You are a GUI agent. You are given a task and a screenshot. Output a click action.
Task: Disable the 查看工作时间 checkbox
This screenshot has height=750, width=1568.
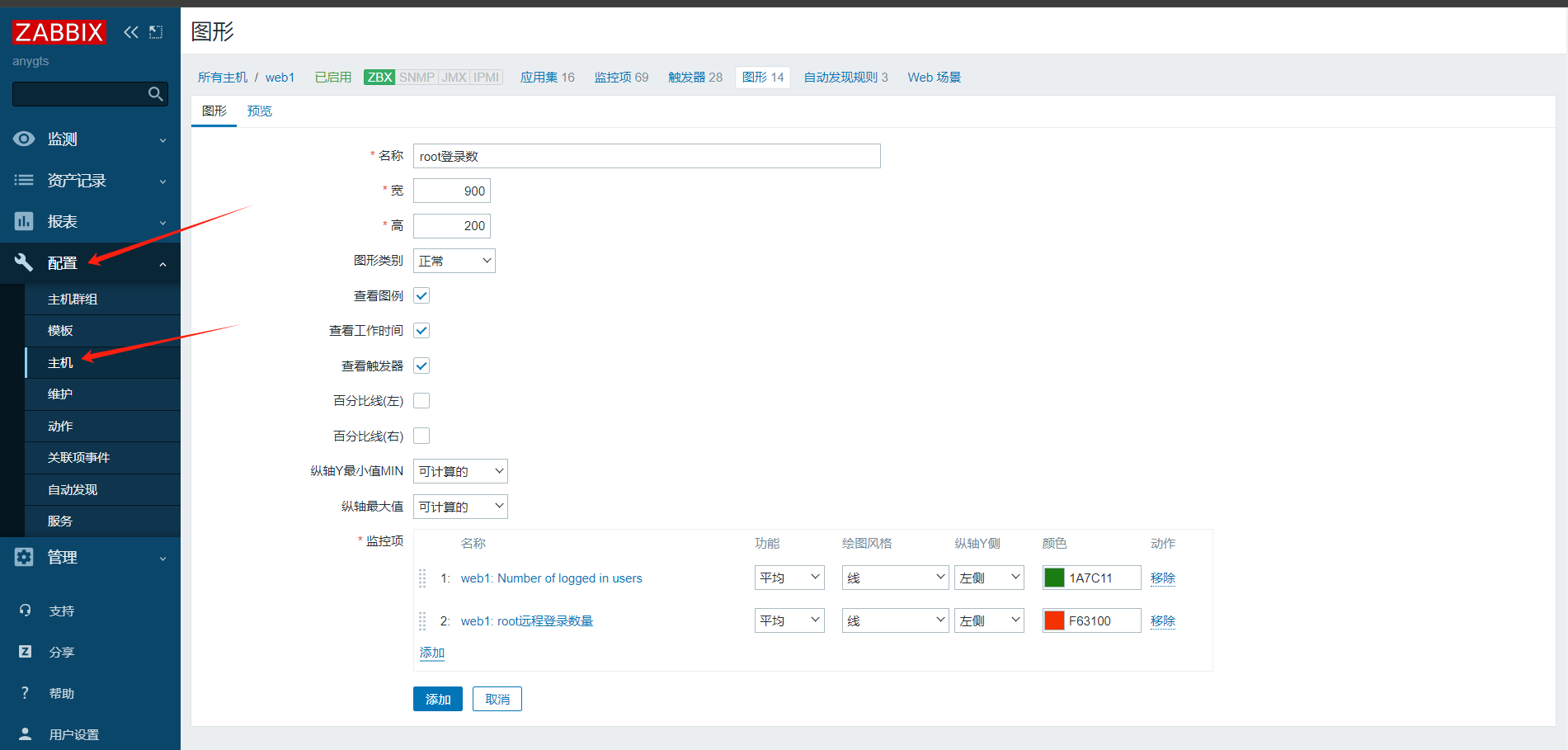click(421, 331)
